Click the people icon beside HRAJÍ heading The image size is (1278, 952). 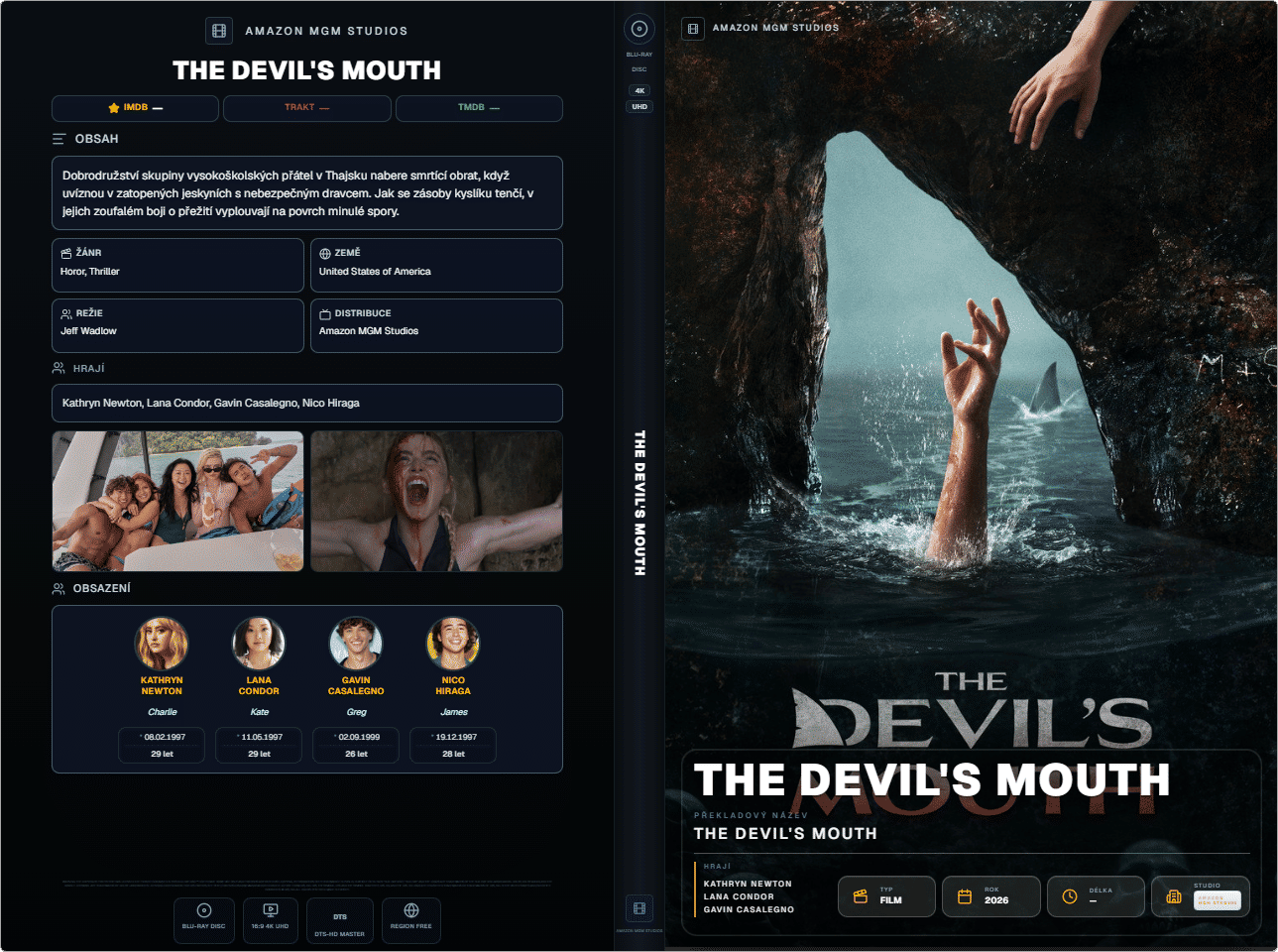pyautogui.click(x=58, y=368)
